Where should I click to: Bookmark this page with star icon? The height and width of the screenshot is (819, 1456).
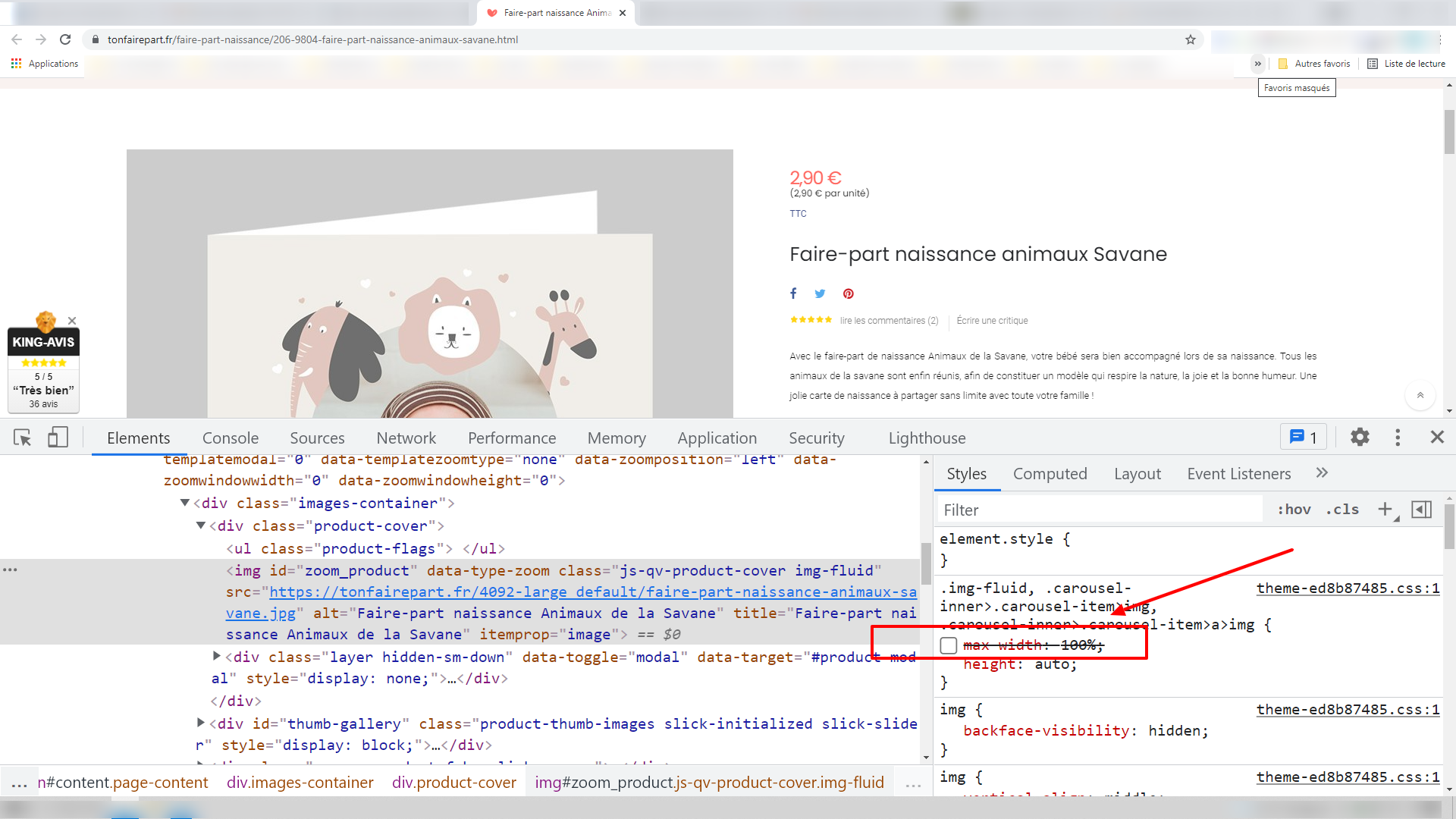point(1191,39)
